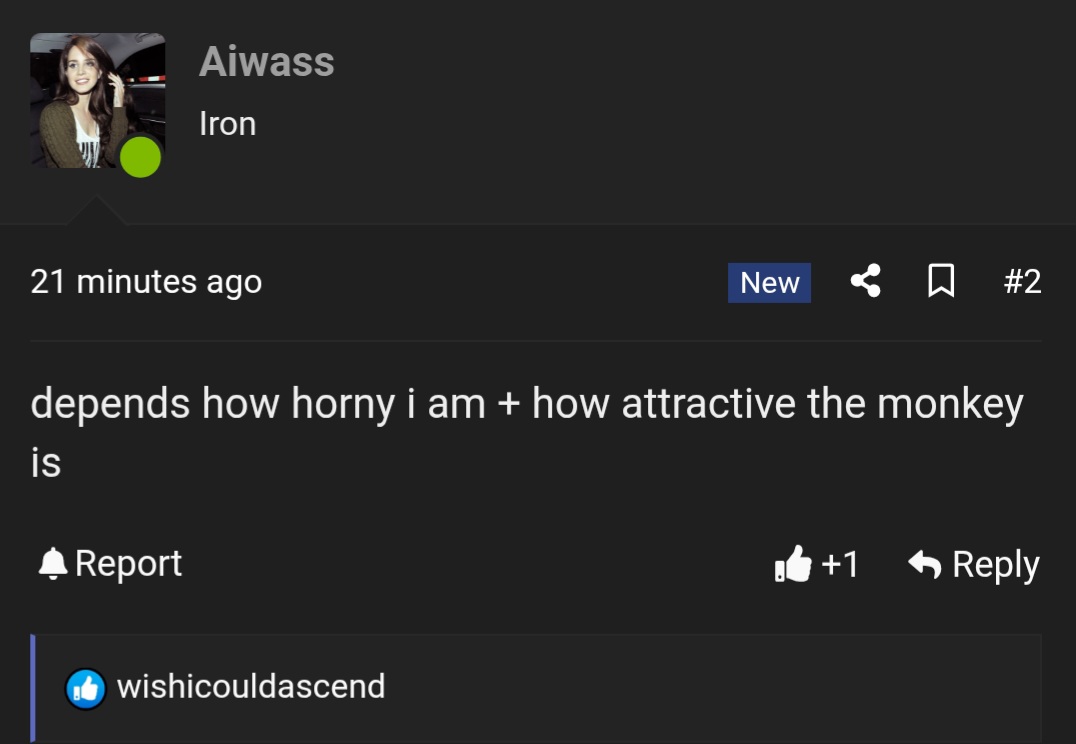Click the thumbs-up icon beside +1
1076x744 pixels.
click(793, 564)
